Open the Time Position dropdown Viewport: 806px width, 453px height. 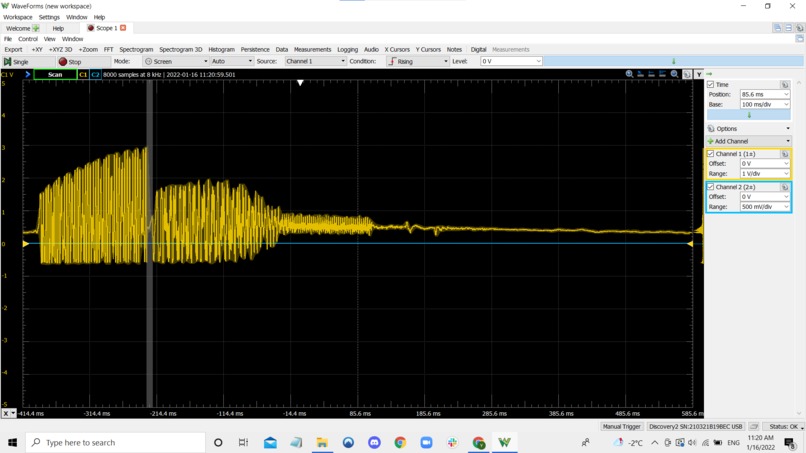click(764, 94)
